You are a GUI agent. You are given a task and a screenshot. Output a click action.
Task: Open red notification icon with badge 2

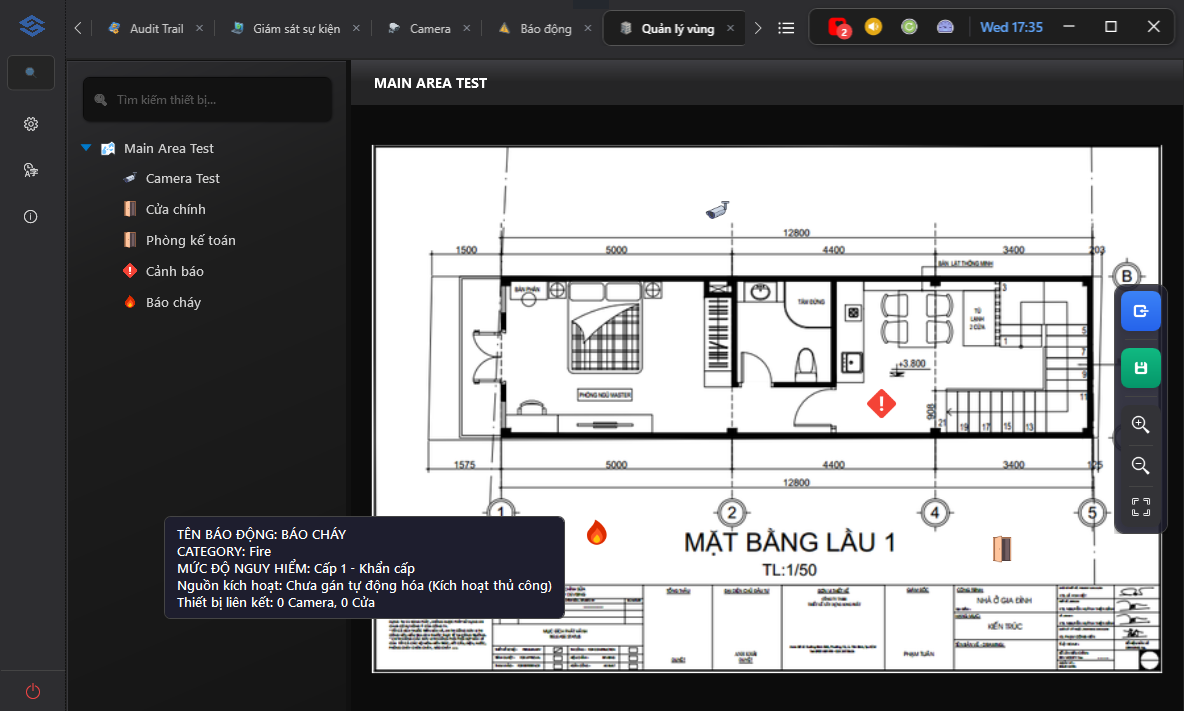click(839, 28)
